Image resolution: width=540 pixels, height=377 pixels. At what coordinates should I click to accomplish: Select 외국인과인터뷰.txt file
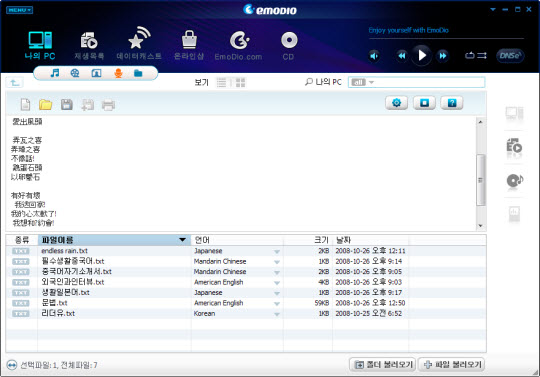[73, 282]
